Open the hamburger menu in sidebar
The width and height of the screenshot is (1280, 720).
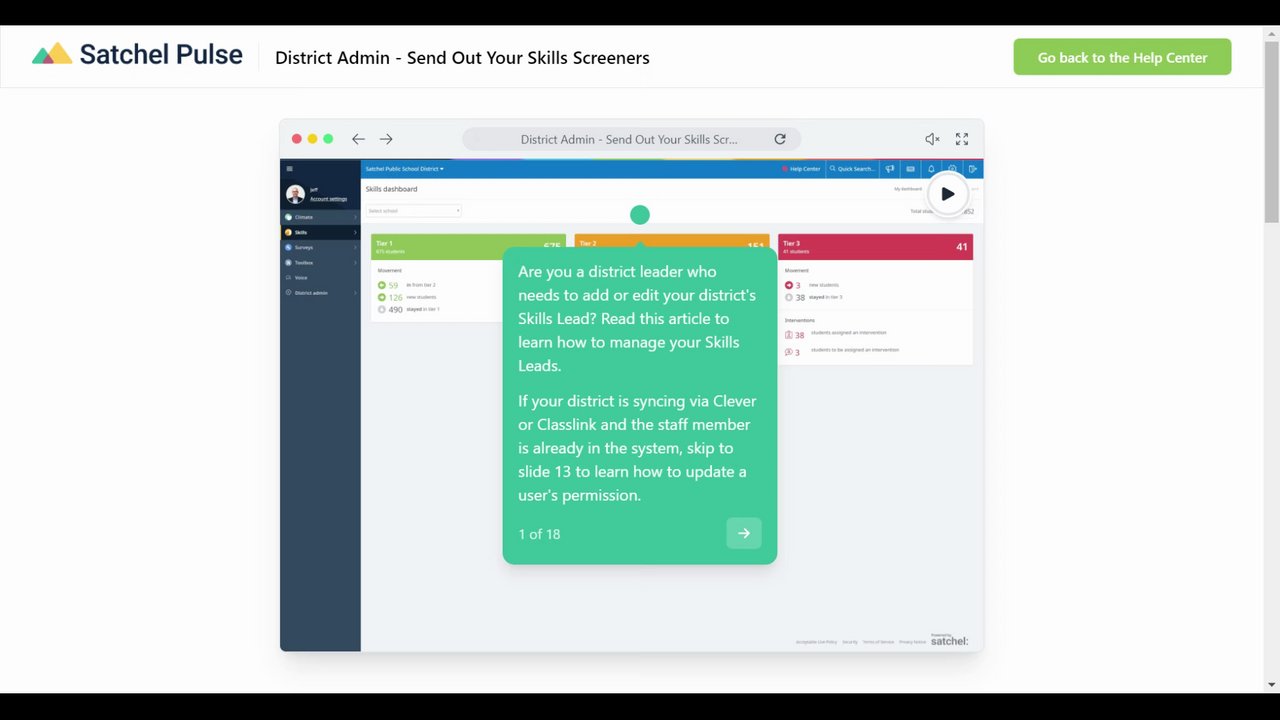[289, 169]
